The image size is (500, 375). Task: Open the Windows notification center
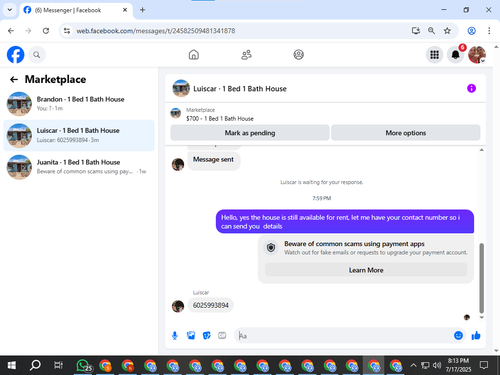click(484, 365)
